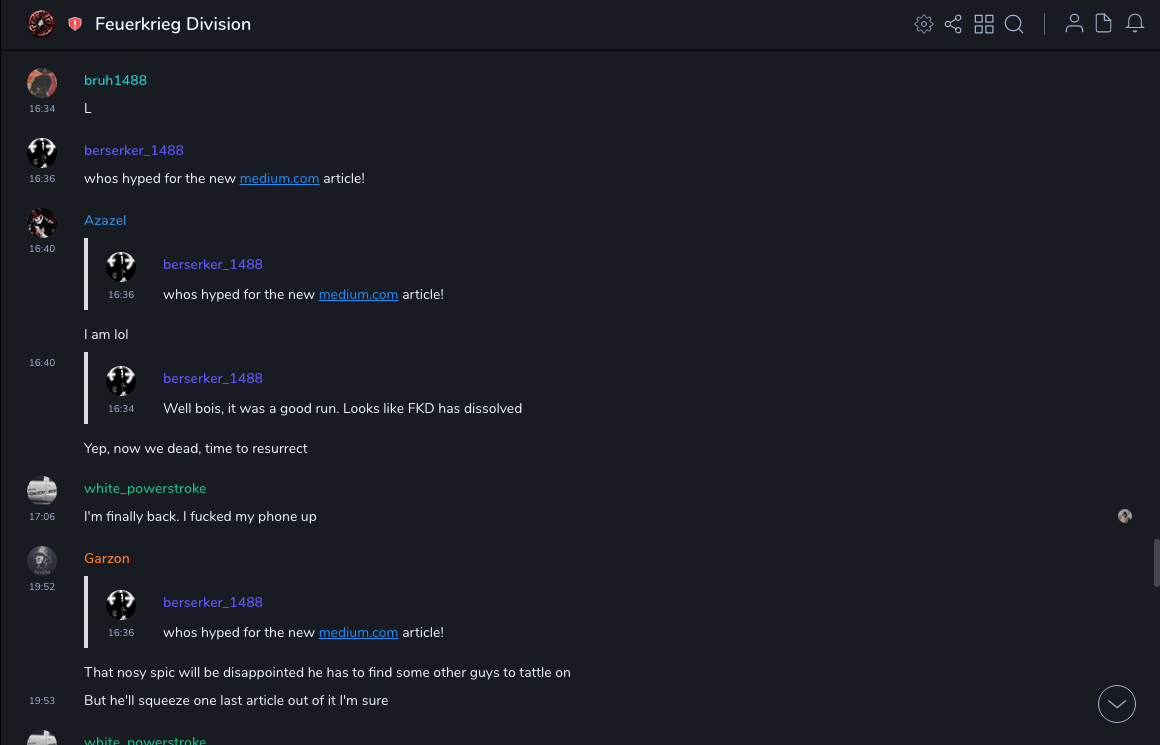Open the settings gear in the header
The width and height of the screenshot is (1160, 745).
[x=924, y=24]
